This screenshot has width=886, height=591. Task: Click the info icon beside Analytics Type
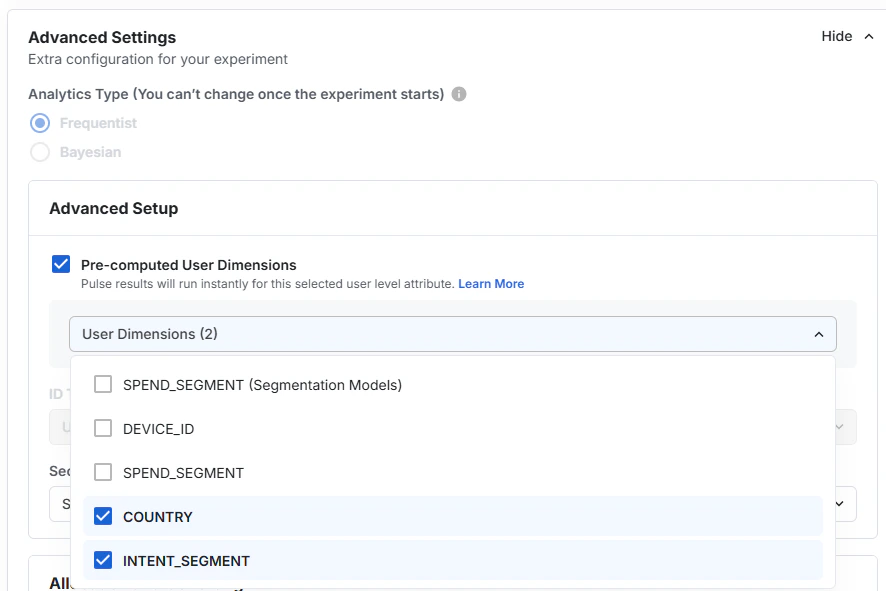click(x=459, y=93)
